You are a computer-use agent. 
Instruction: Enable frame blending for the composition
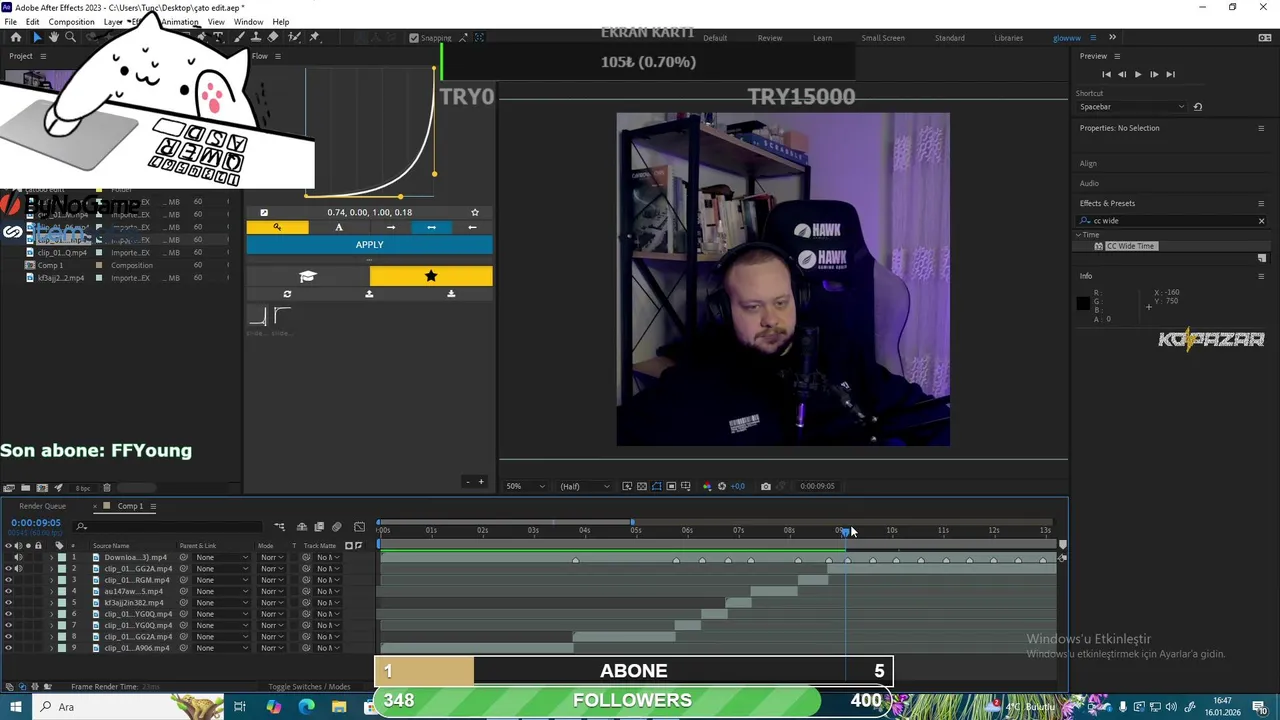[319, 527]
